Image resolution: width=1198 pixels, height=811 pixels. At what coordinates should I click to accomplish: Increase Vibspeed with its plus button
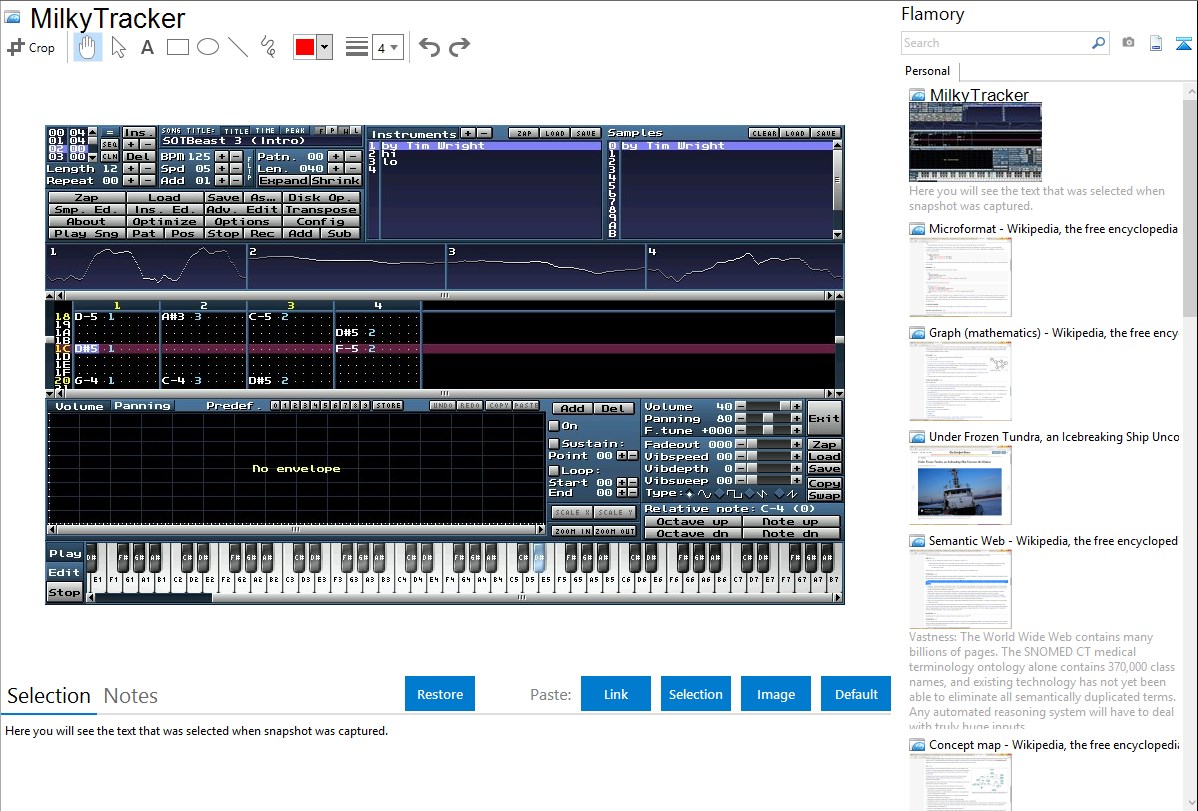tap(796, 456)
